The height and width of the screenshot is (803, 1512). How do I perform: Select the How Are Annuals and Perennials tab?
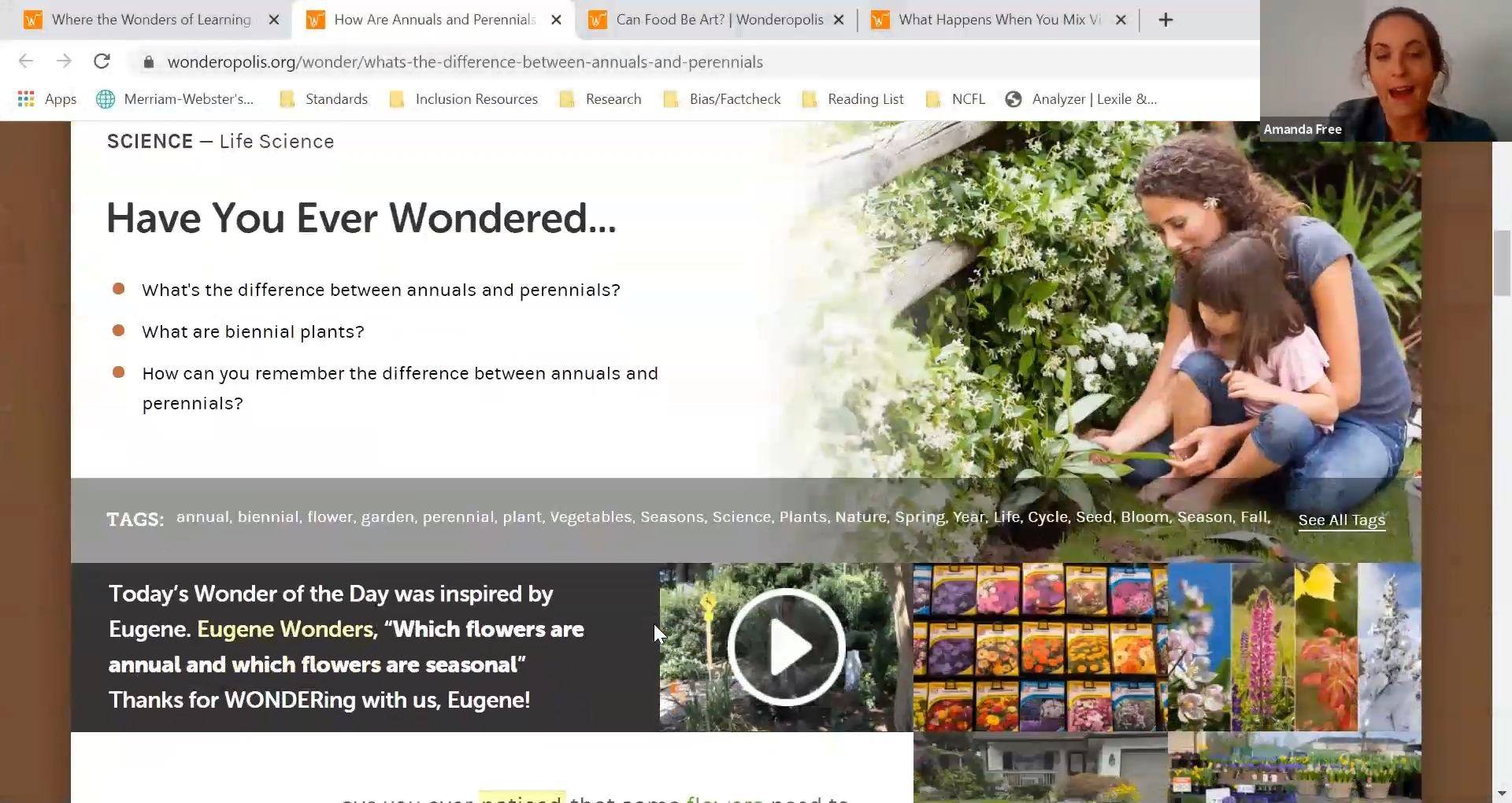433,20
